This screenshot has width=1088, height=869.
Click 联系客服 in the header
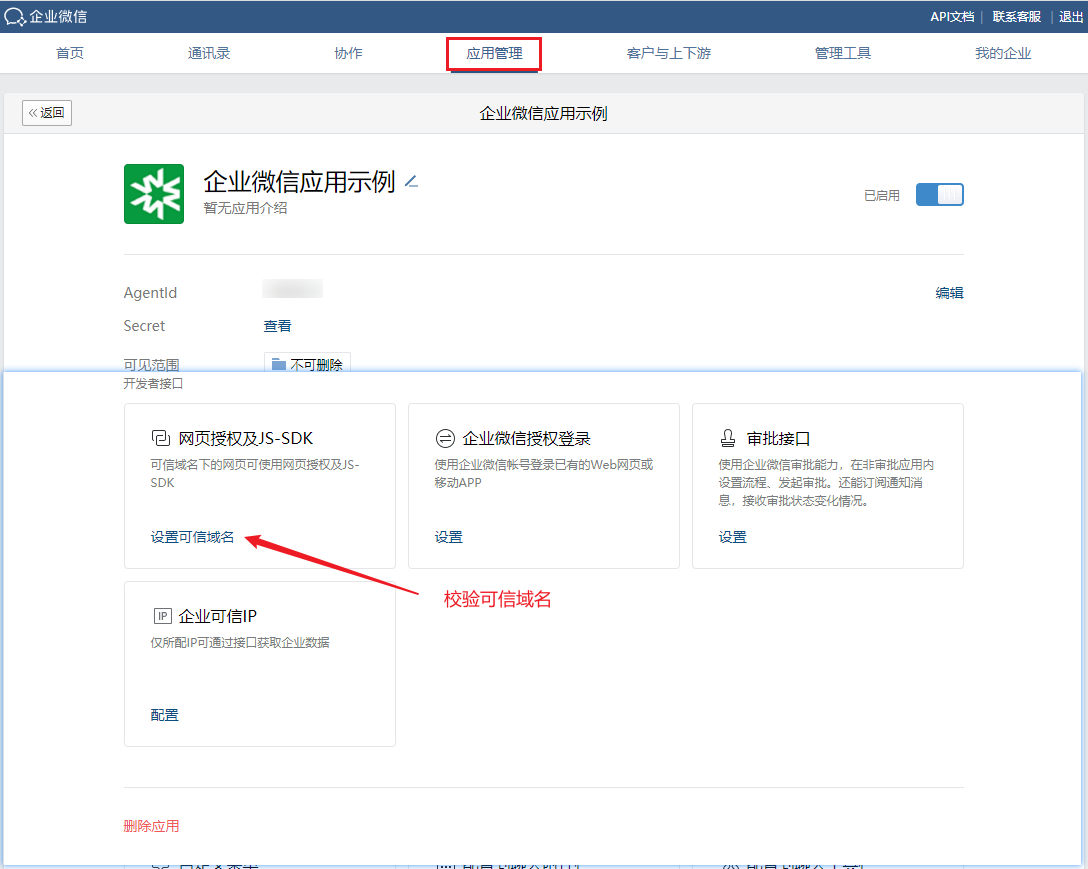[1017, 17]
